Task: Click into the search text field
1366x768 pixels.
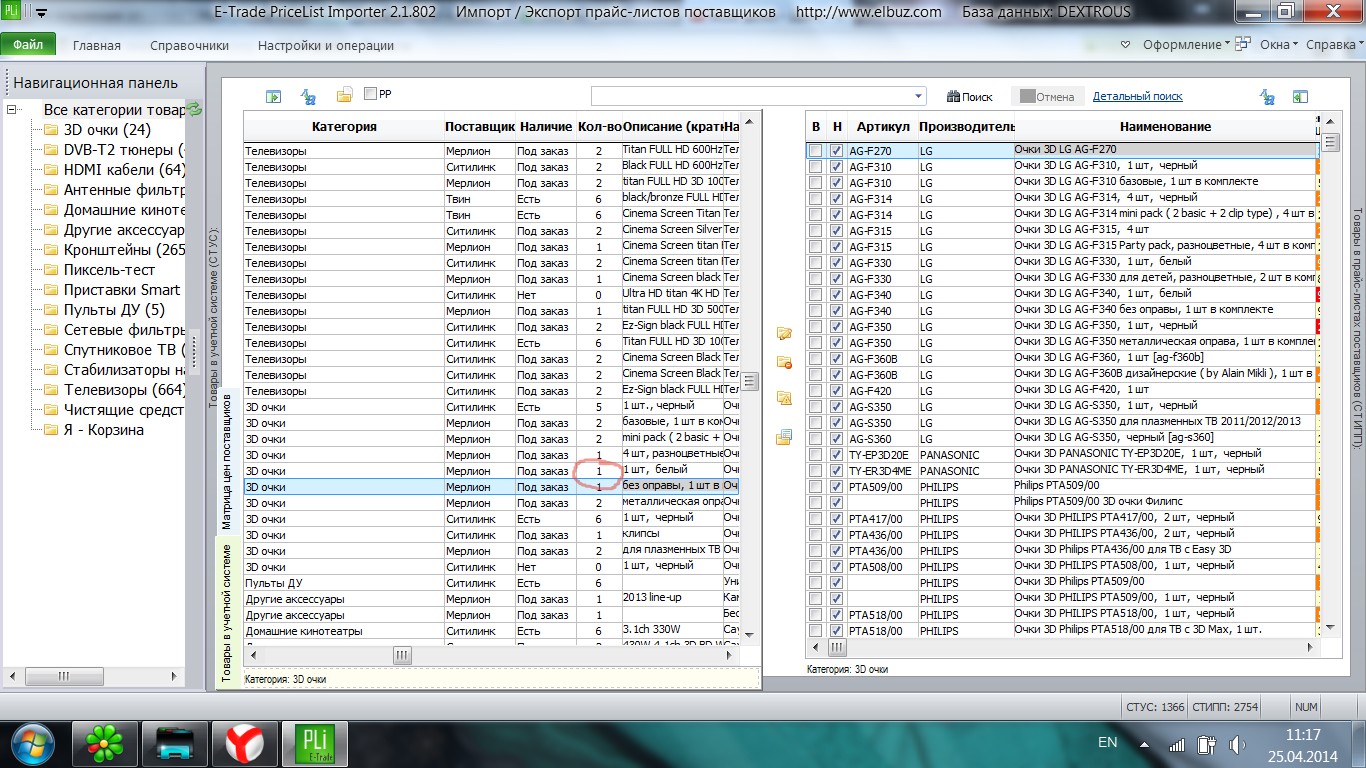Action: pyautogui.click(x=751, y=97)
